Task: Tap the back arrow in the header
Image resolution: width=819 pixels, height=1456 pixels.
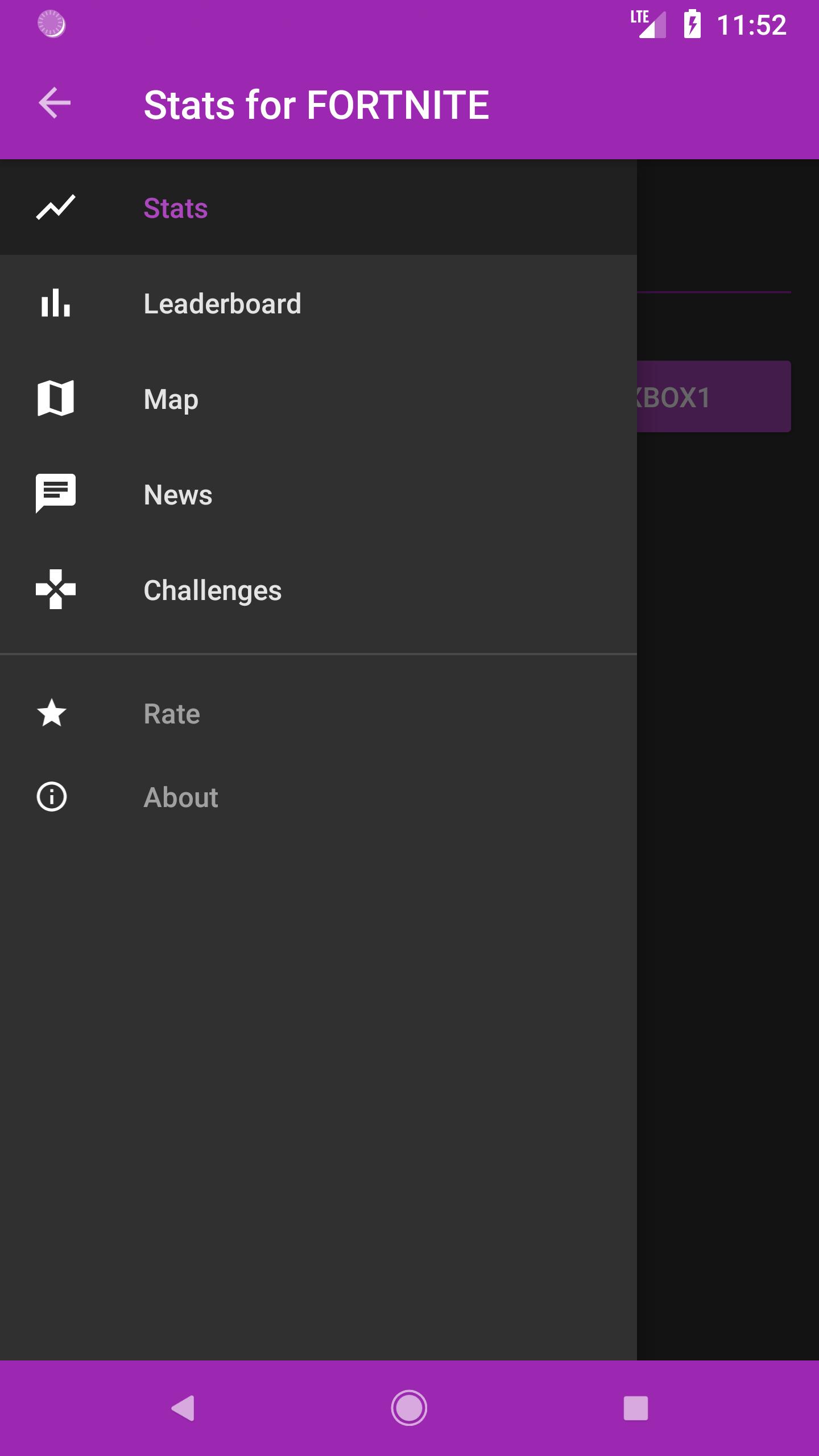Action: click(55, 104)
